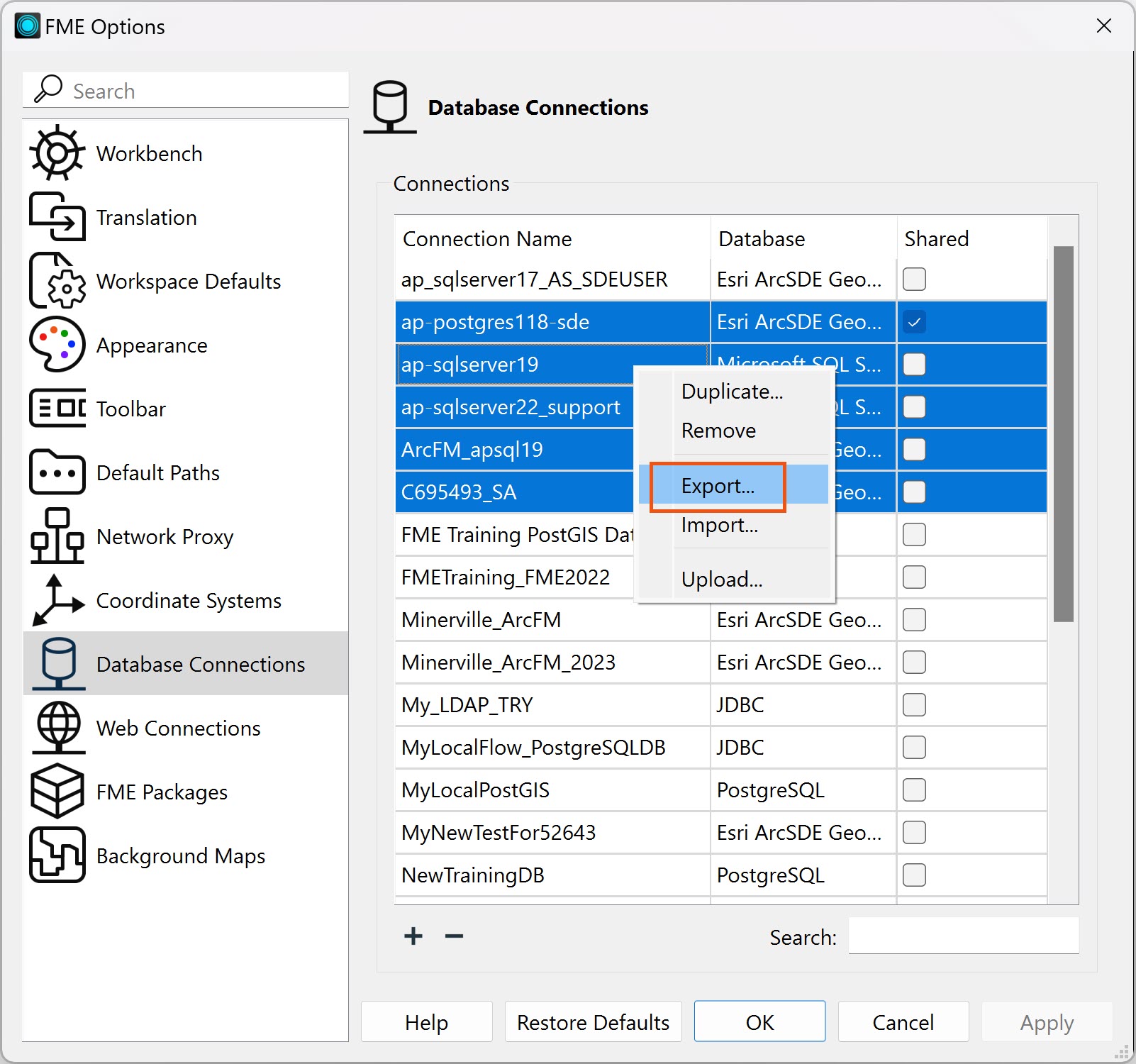Focus the connections Search input field
The height and width of the screenshot is (1064, 1136).
click(964, 936)
